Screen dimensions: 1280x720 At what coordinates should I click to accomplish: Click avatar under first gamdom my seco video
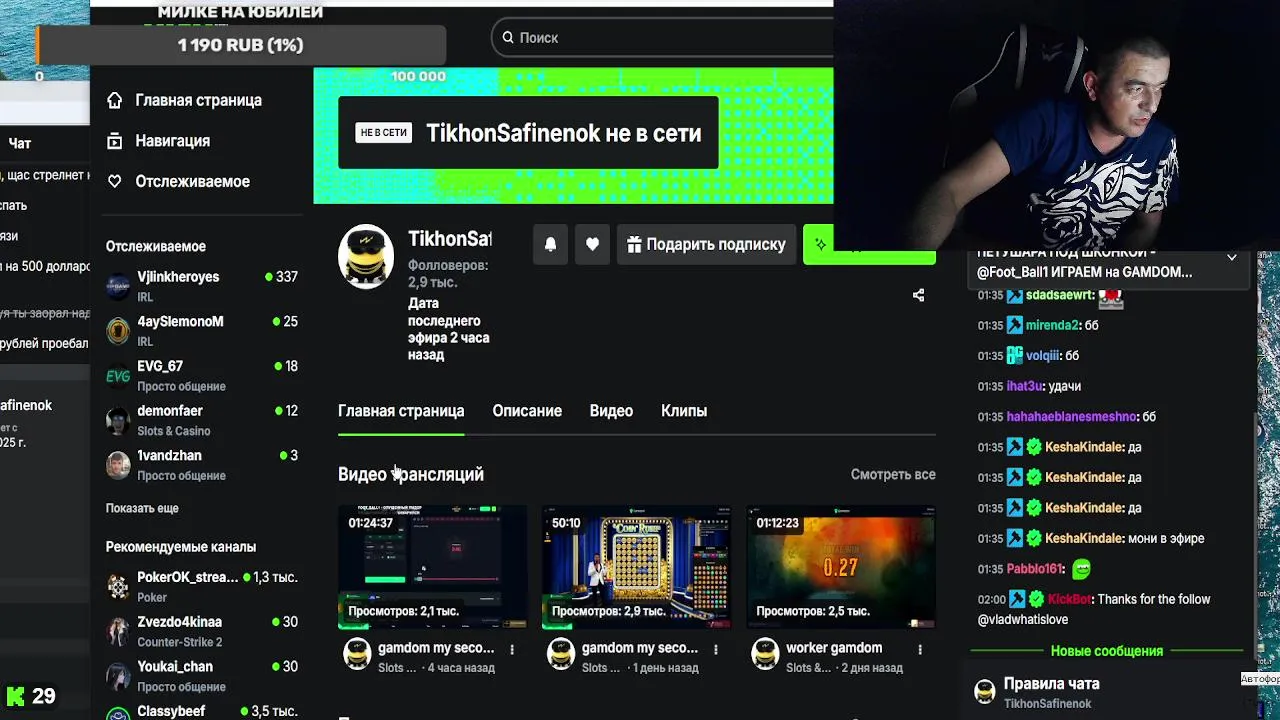357,654
